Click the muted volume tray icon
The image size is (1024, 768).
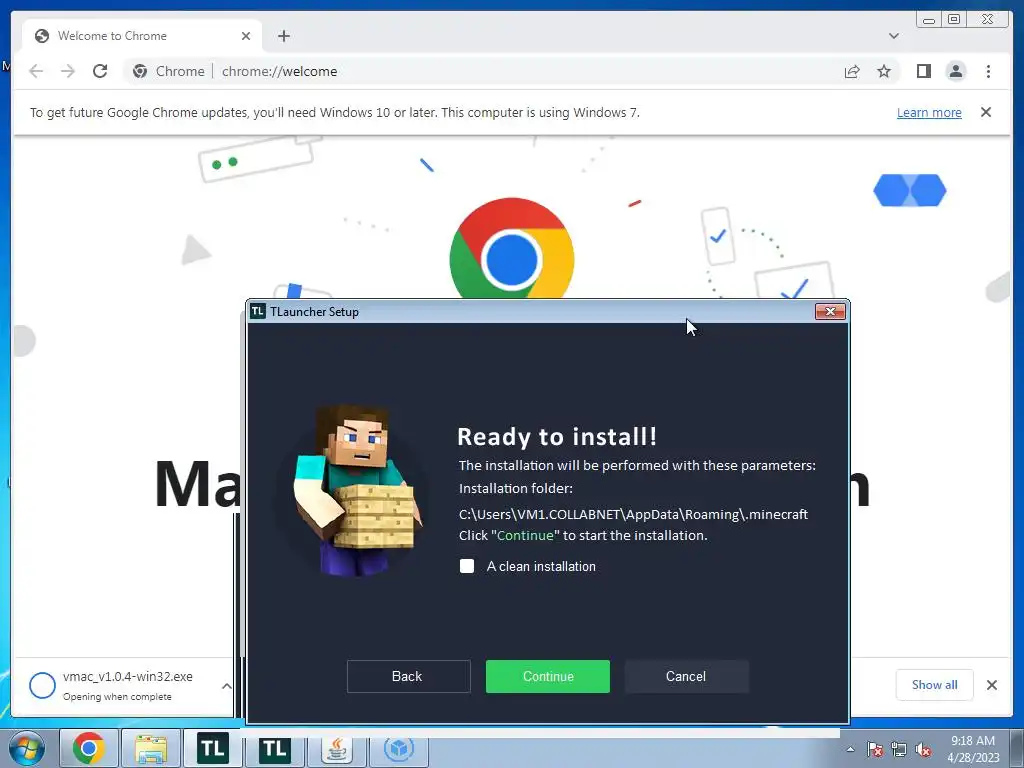tap(923, 749)
